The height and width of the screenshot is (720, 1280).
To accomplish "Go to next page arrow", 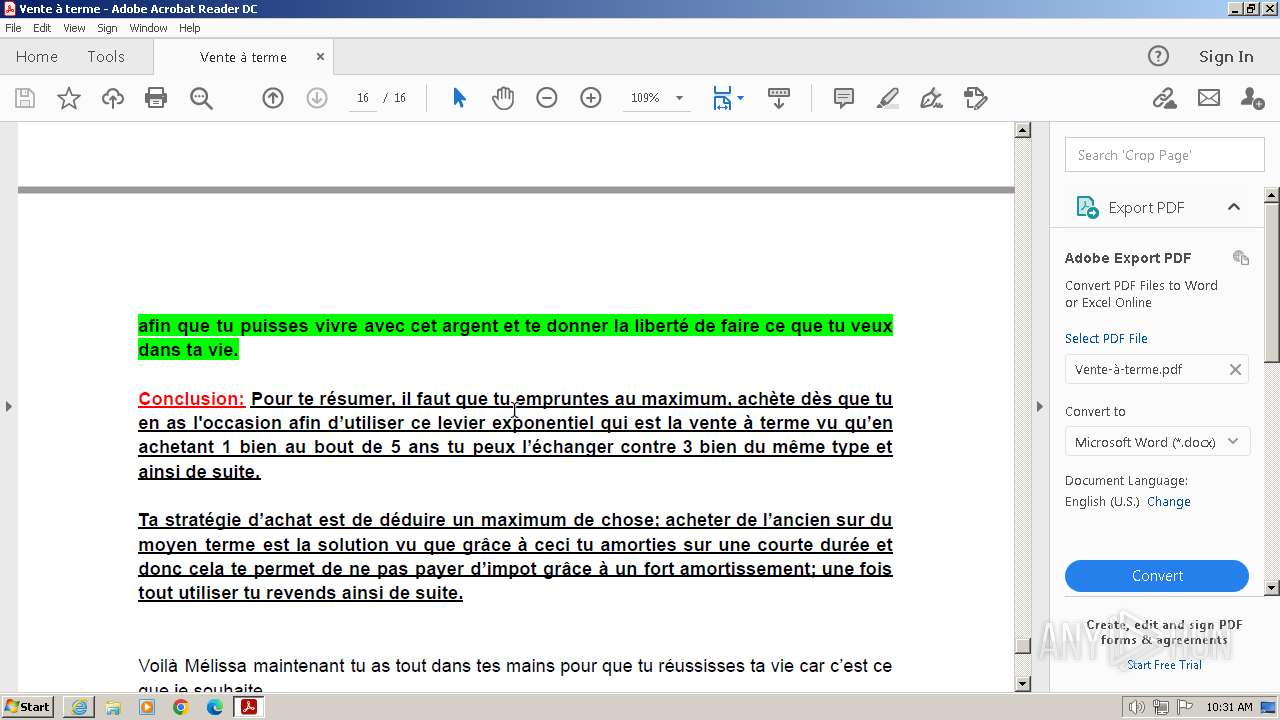I will 317,98.
